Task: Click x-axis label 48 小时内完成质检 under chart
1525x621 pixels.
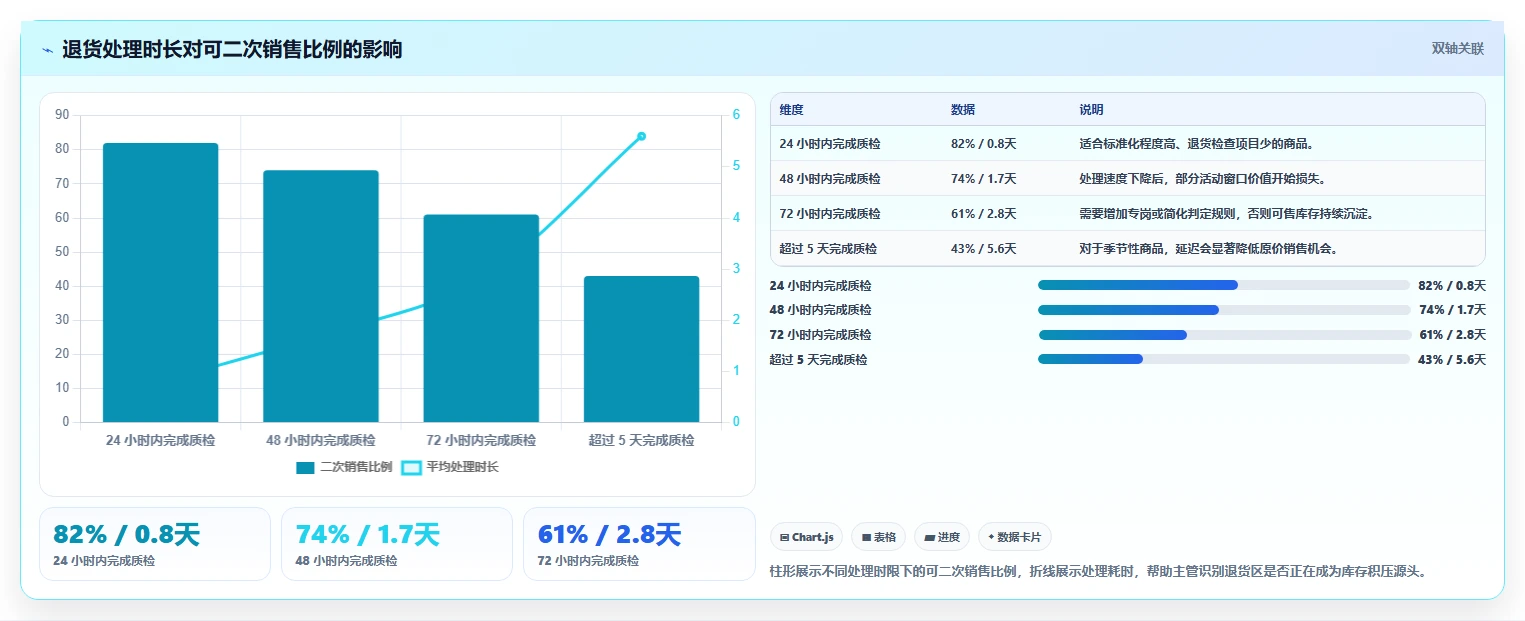Action: click(321, 440)
